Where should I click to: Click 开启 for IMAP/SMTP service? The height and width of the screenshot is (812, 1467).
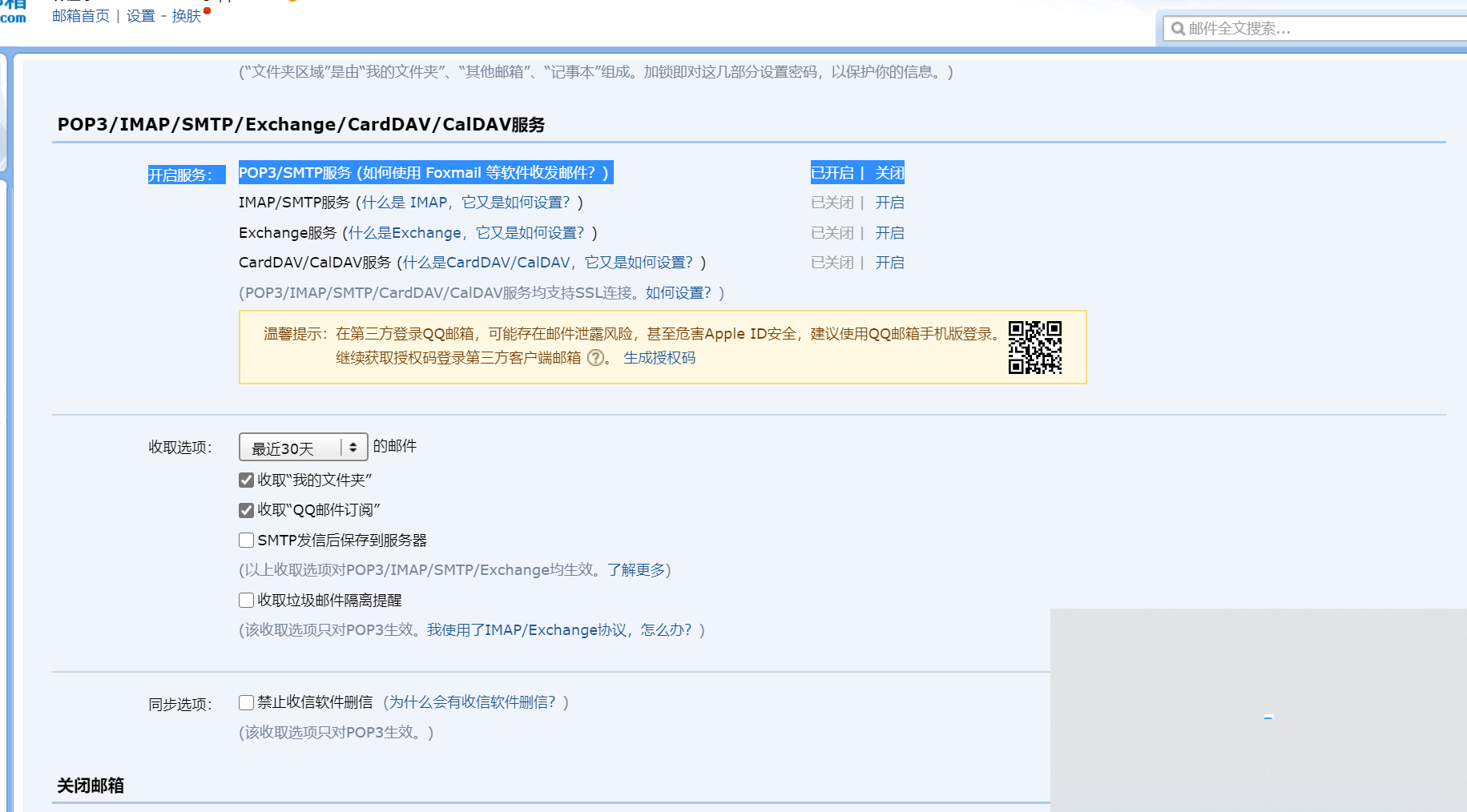point(889,203)
